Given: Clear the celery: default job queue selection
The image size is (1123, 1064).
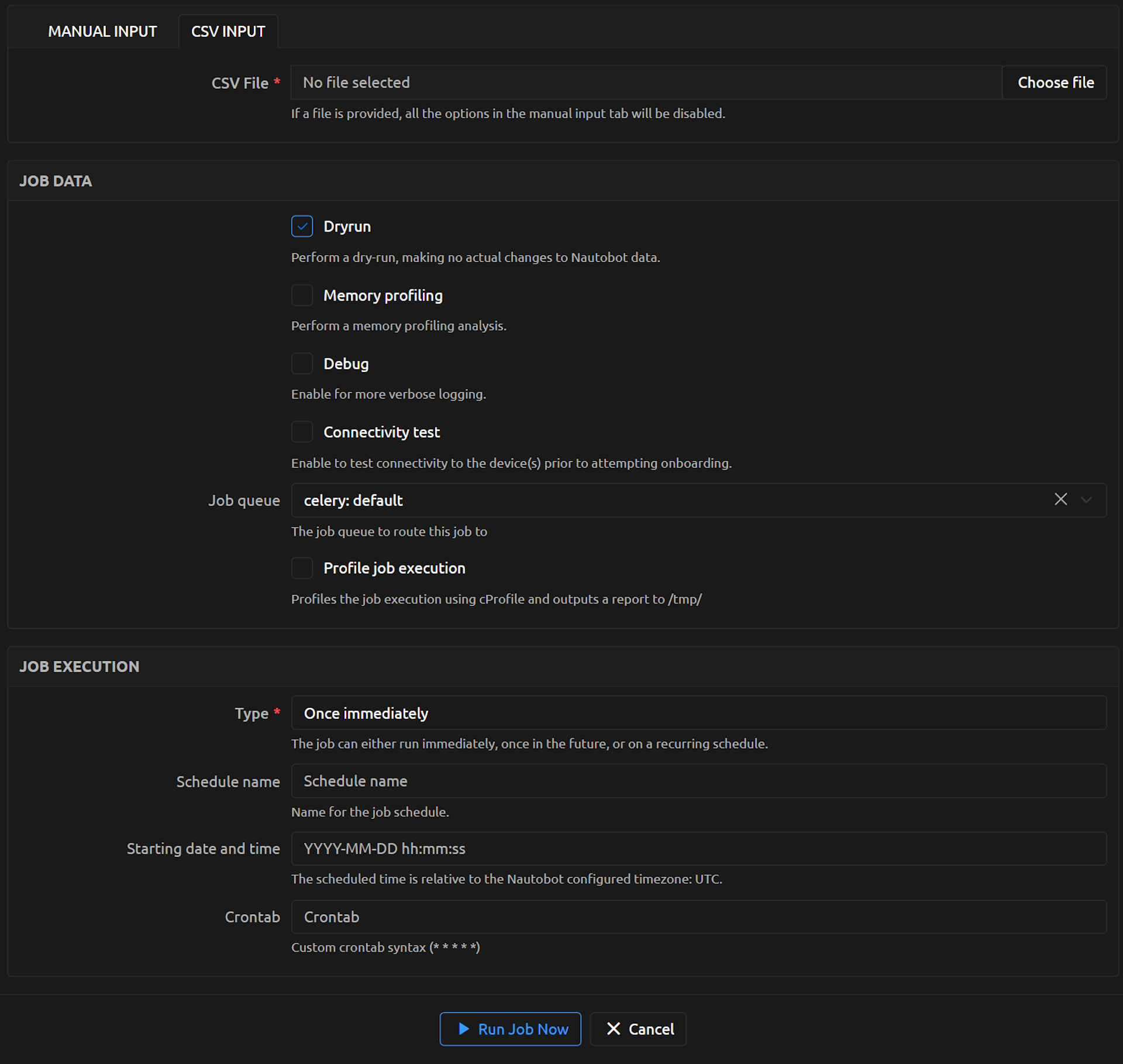Looking at the screenshot, I should pos(1060,500).
